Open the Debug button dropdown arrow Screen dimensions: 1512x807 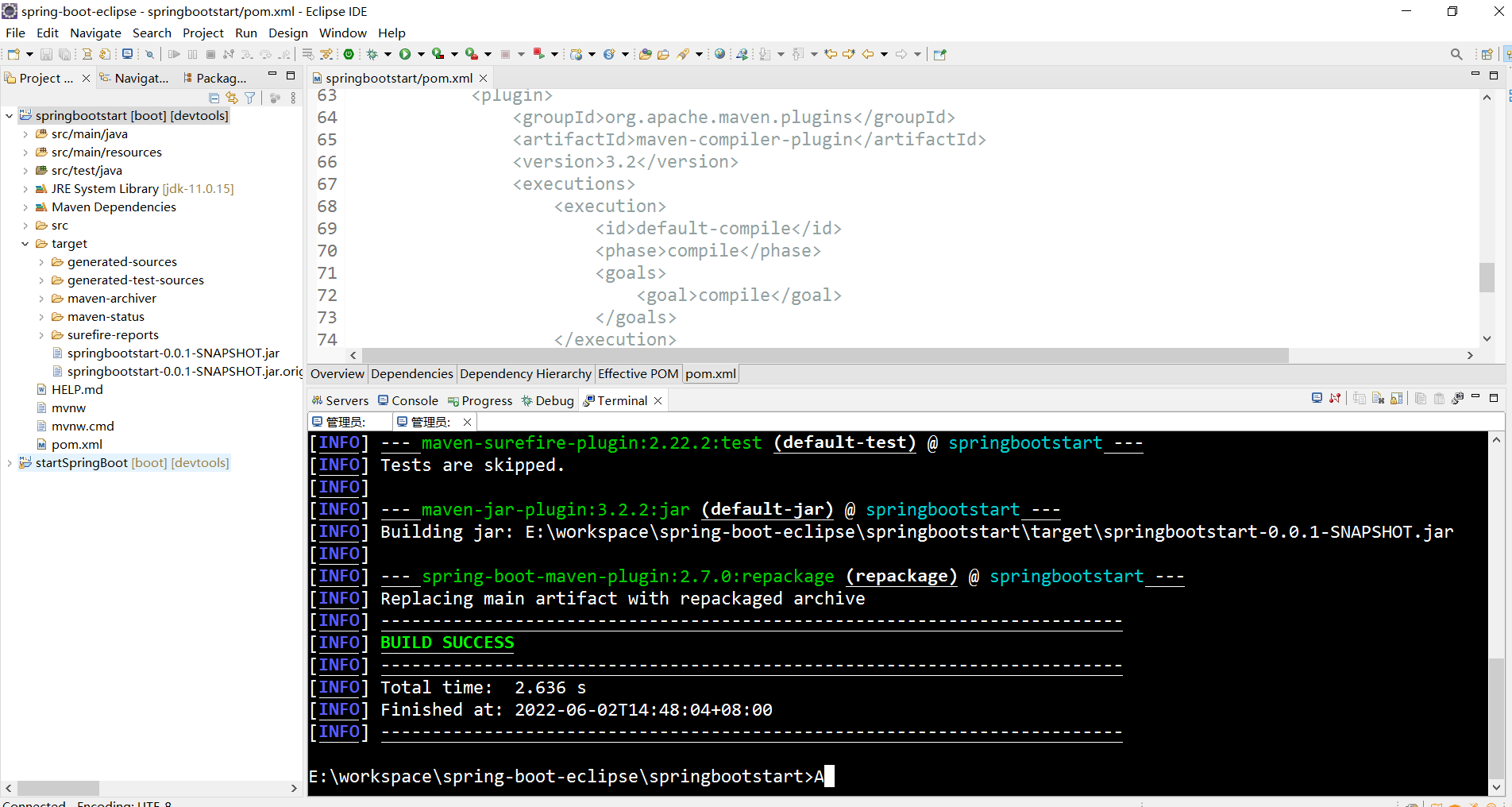pyautogui.click(x=388, y=54)
